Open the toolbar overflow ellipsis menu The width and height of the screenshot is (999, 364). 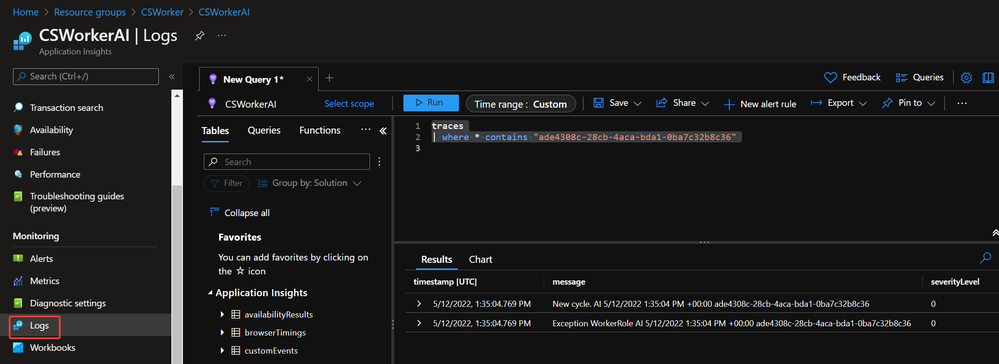[x=962, y=103]
